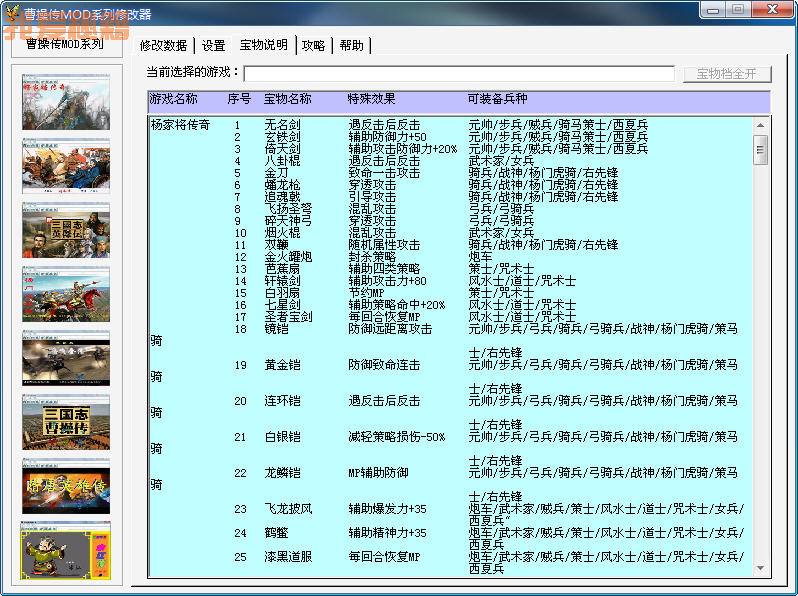This screenshot has width=798, height=596.
Task: Go to the 攻略 tab
Action: [x=313, y=45]
